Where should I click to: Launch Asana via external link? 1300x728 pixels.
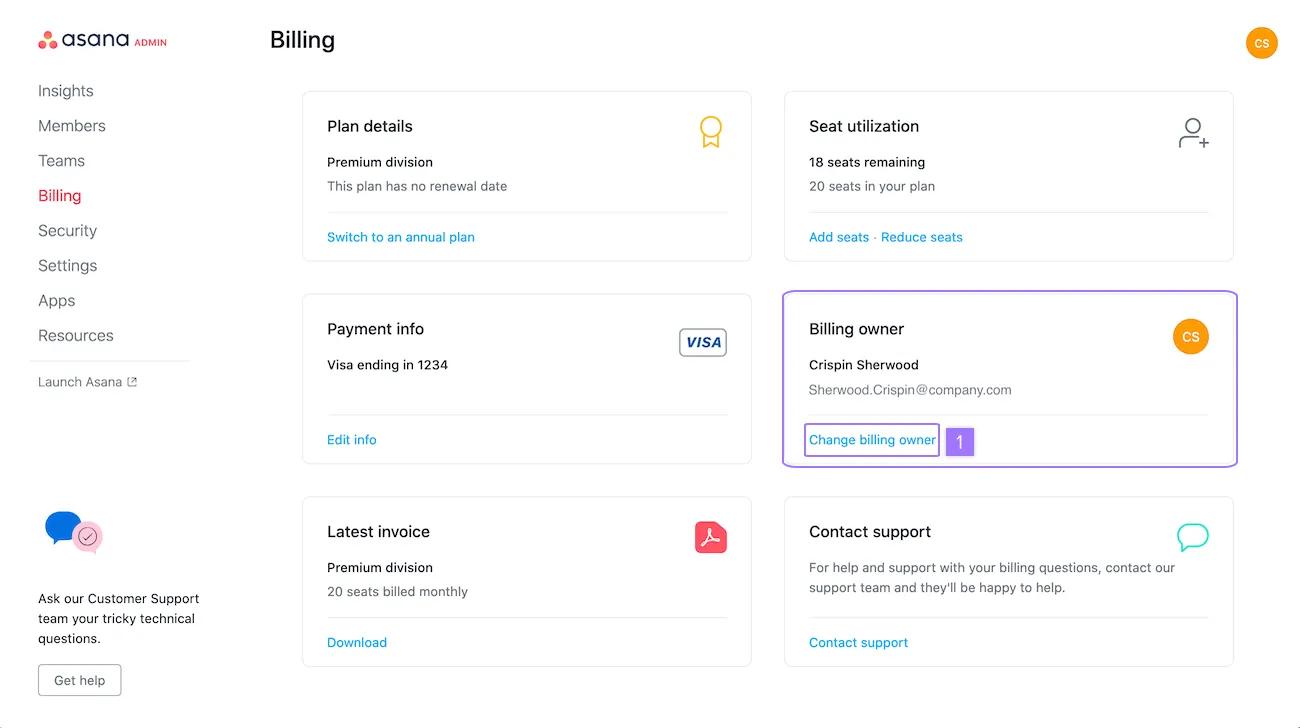tap(87, 382)
